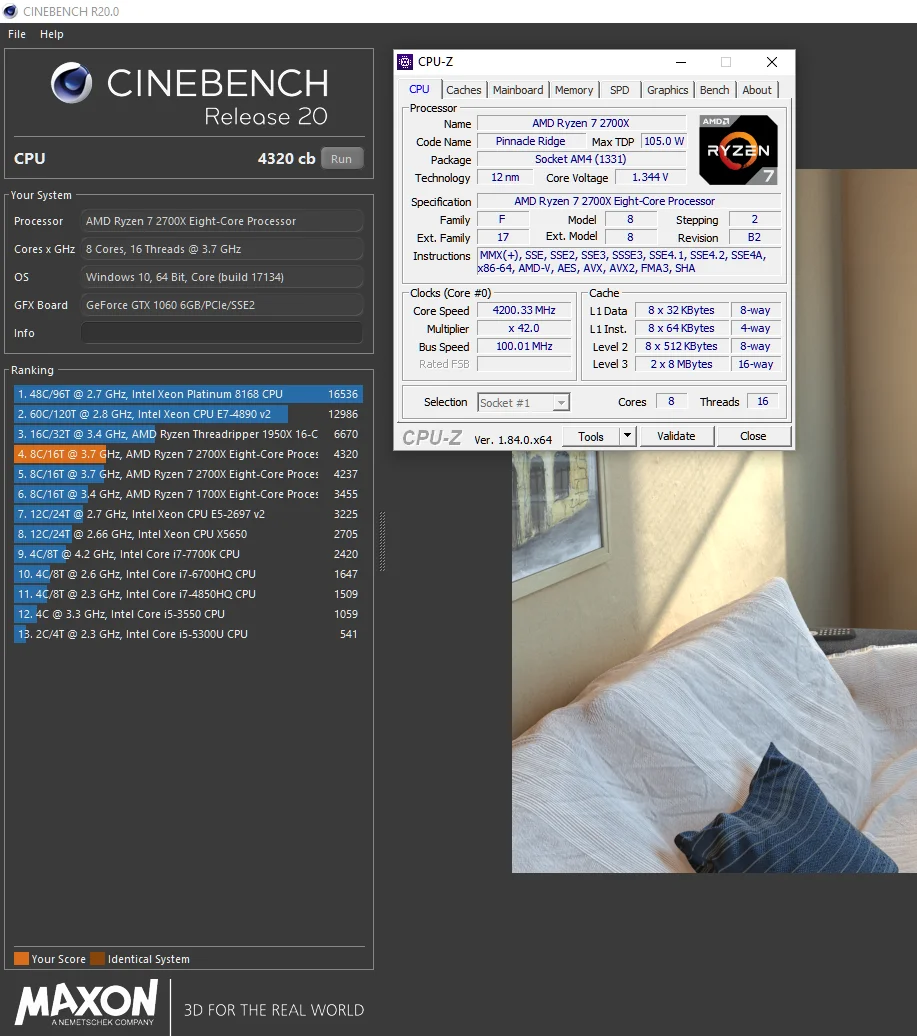This screenshot has width=917, height=1036.
Task: Open the Socket #1 selection dropdown
Action: [x=523, y=402]
